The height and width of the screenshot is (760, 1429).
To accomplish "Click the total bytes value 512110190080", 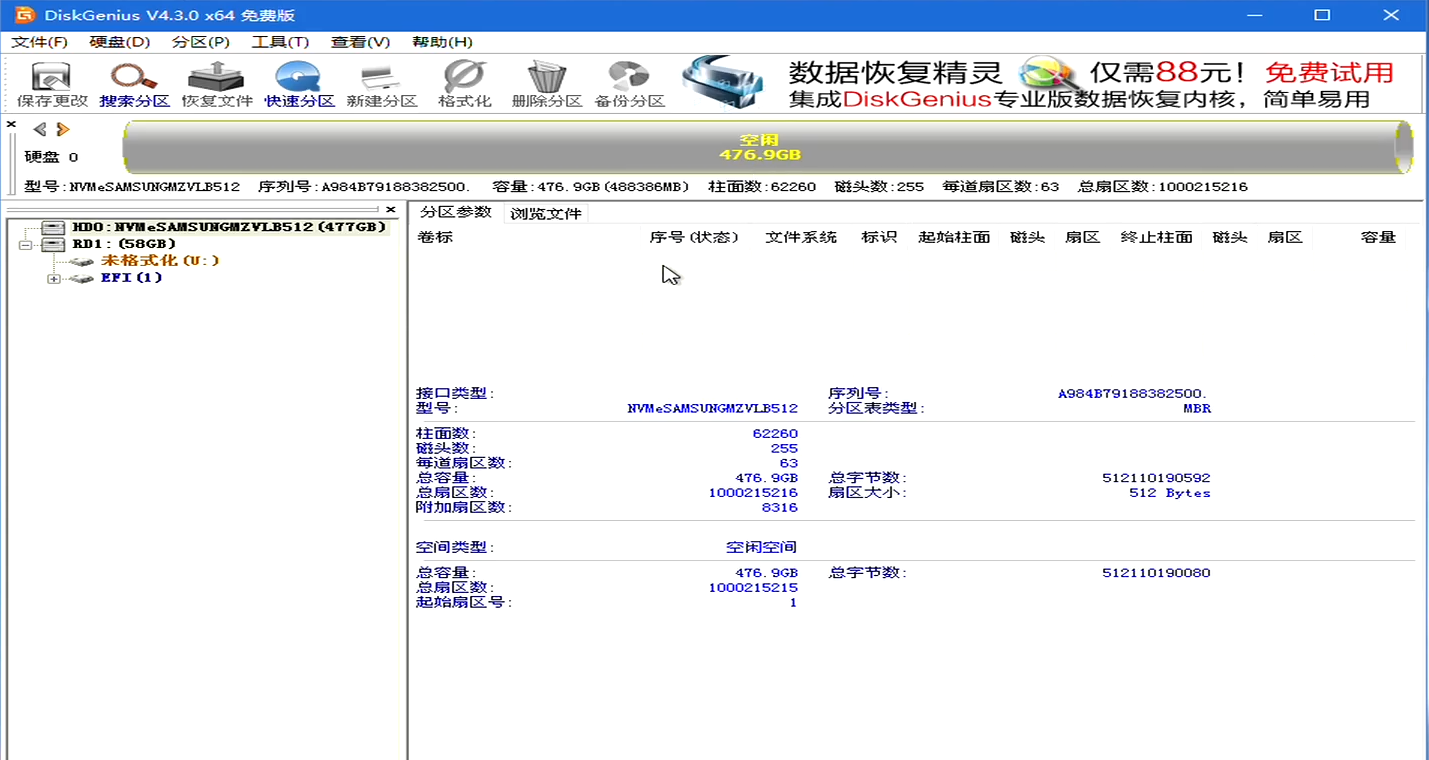I will coord(1156,573).
